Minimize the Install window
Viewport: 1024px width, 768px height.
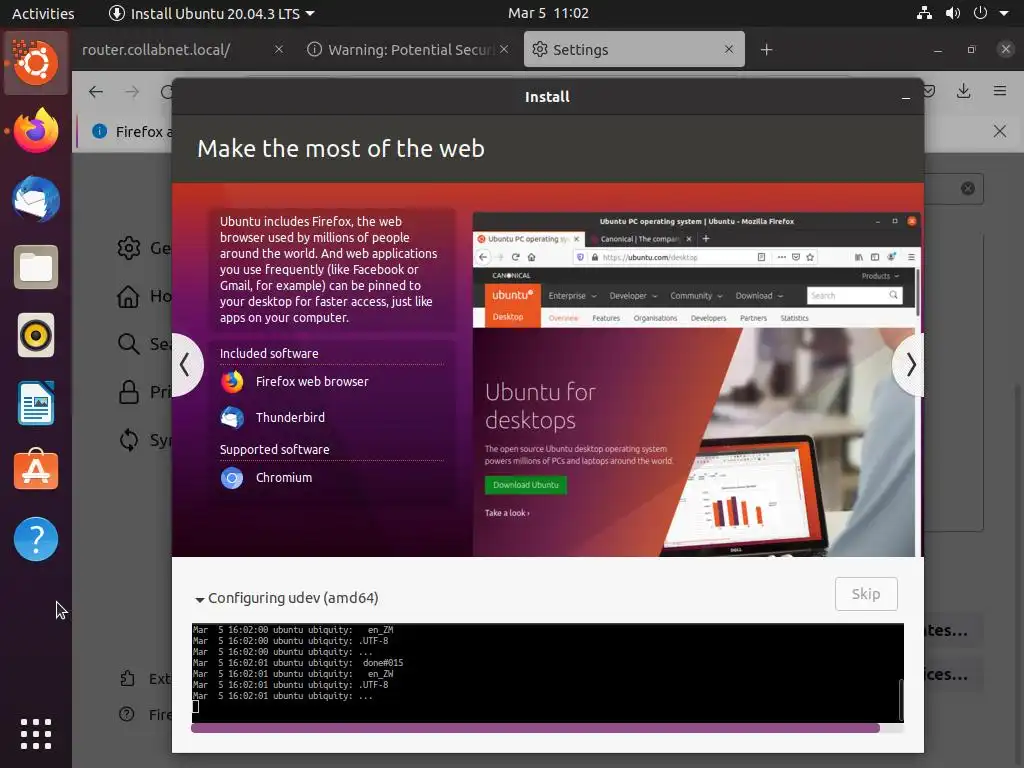906,97
